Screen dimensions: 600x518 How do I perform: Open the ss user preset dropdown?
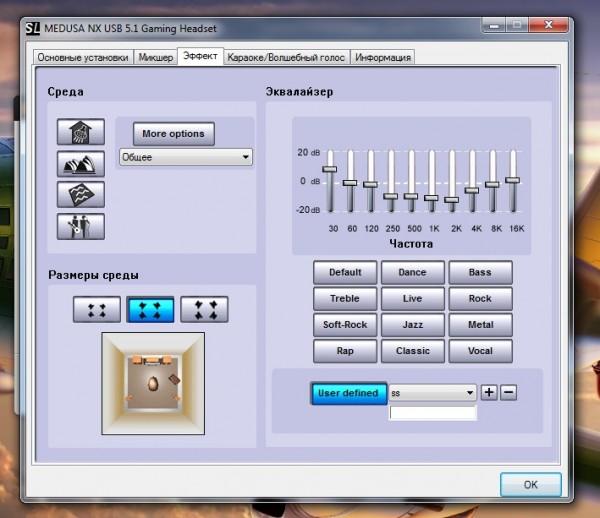tap(433, 393)
